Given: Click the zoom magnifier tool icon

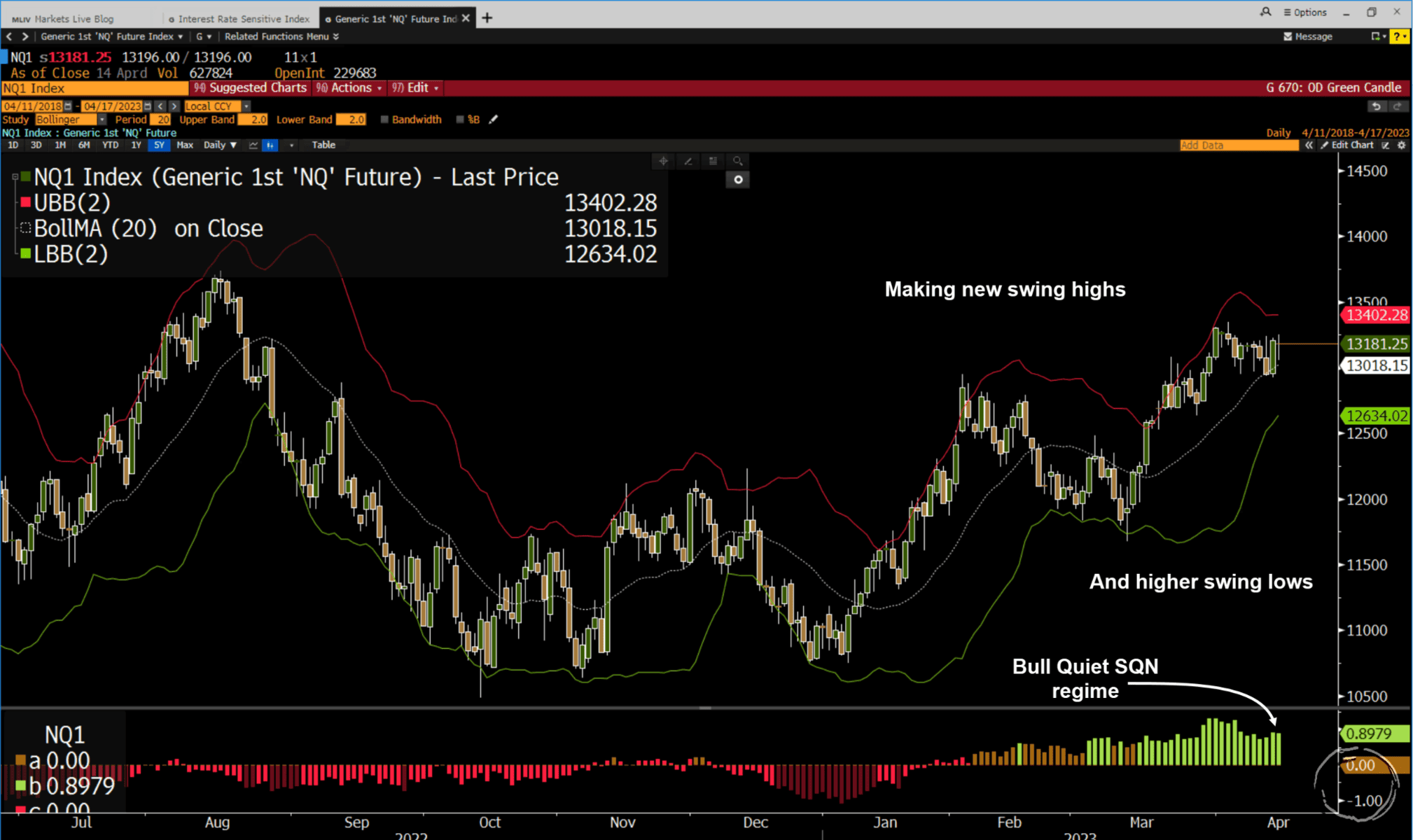Looking at the screenshot, I should click(x=737, y=161).
